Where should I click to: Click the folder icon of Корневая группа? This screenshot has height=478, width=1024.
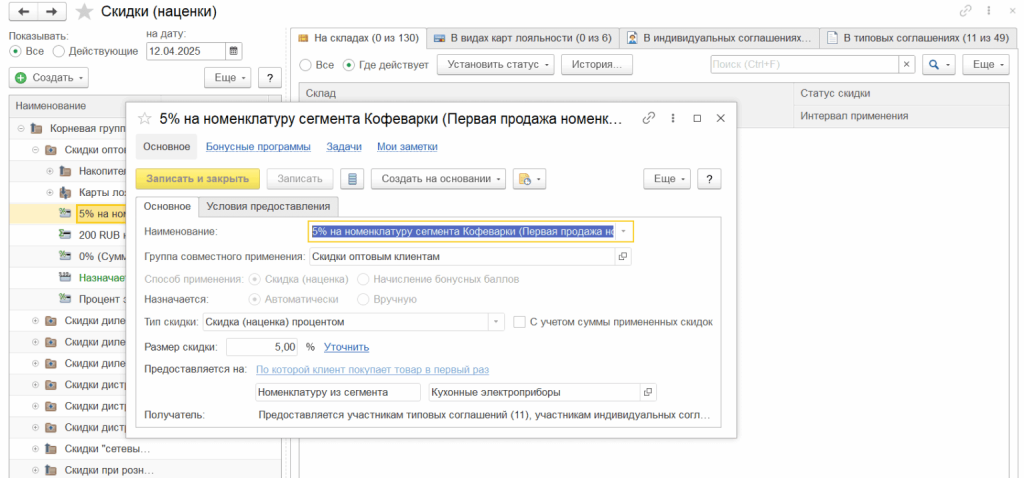coord(37,128)
